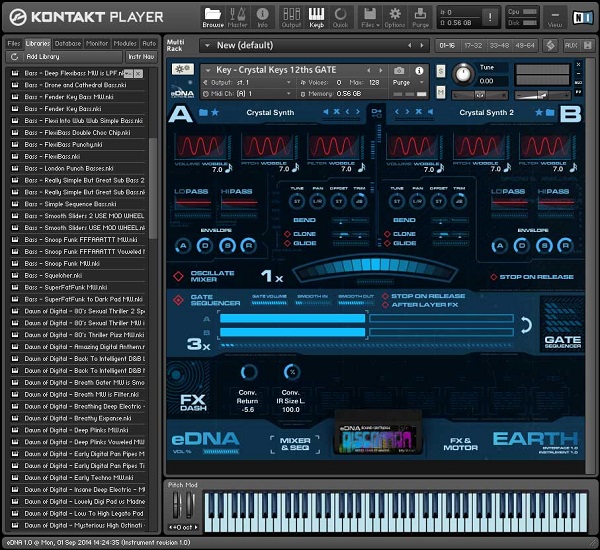This screenshot has height=550, width=600.
Task: Click the link layers icon between A and B
Action: tap(376, 113)
